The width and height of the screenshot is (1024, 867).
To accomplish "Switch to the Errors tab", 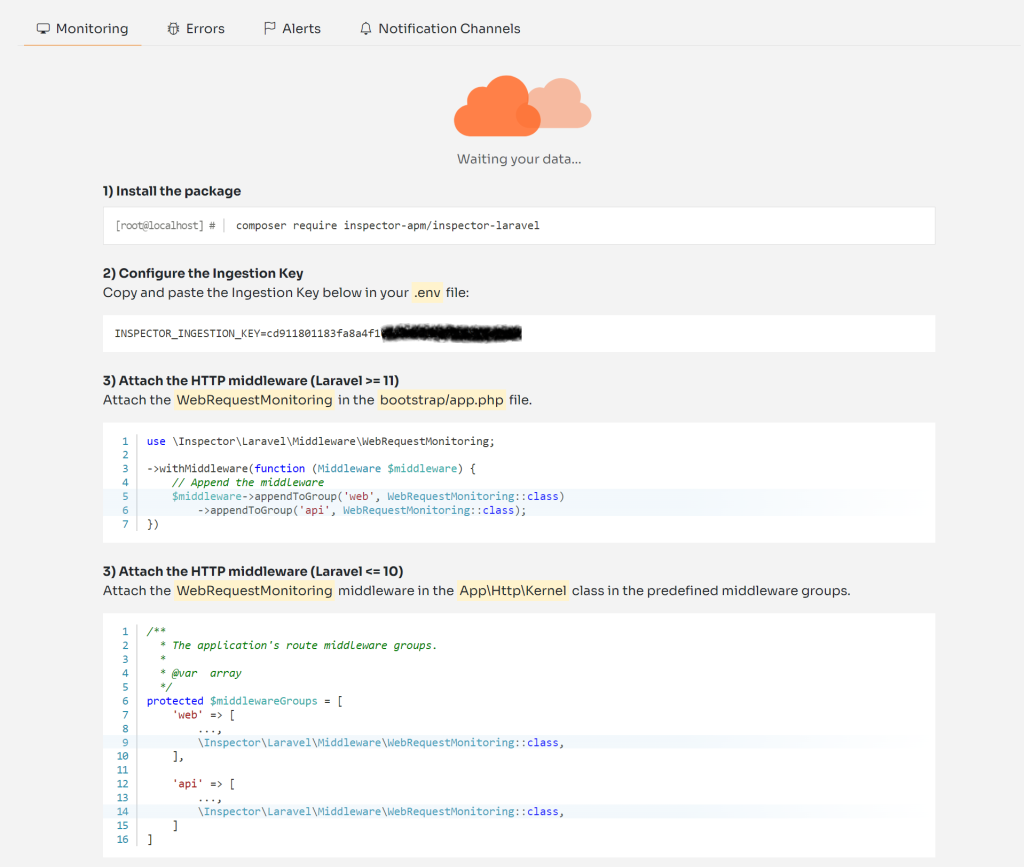I will [x=203, y=28].
